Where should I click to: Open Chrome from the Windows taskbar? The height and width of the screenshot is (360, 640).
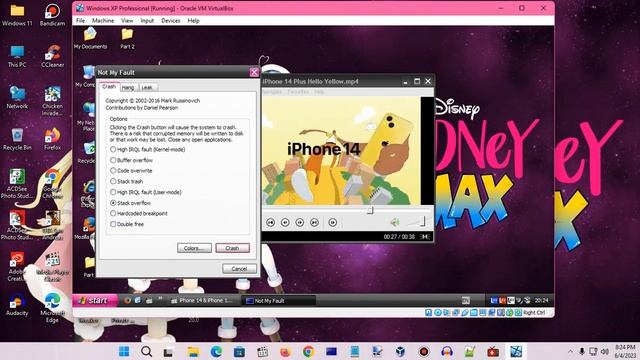309,351
